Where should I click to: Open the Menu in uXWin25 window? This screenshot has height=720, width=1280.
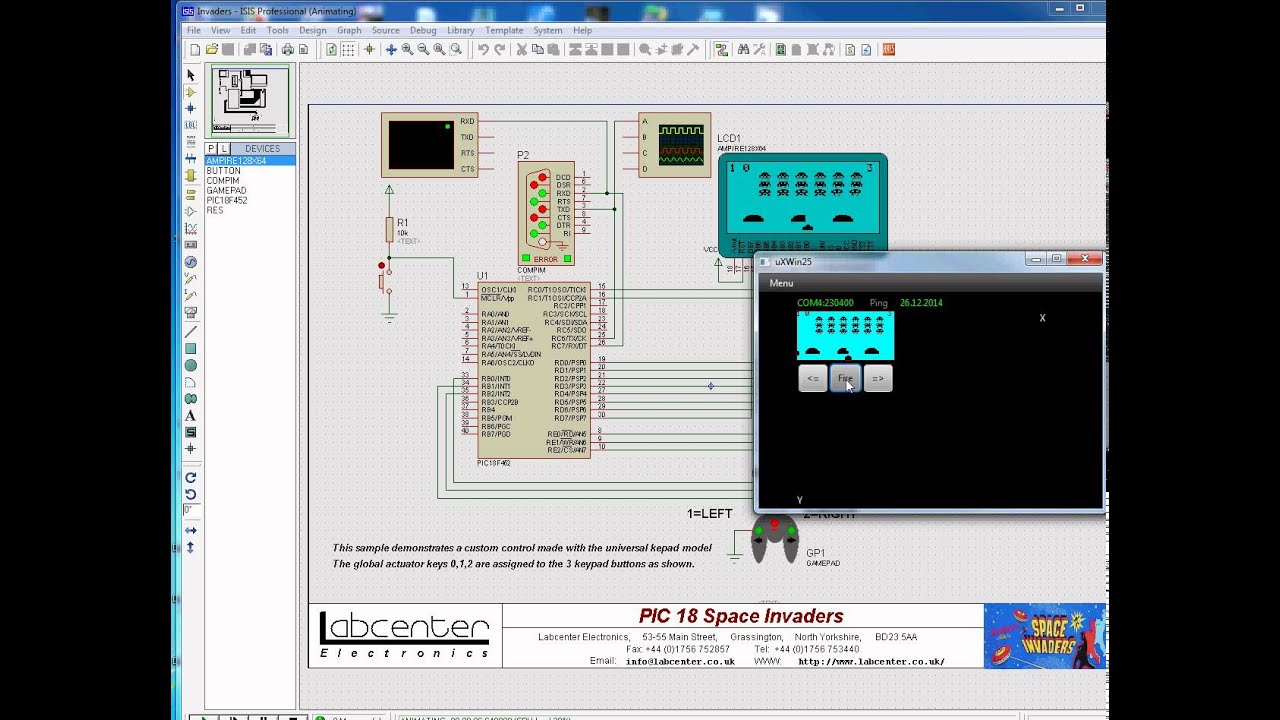781,283
